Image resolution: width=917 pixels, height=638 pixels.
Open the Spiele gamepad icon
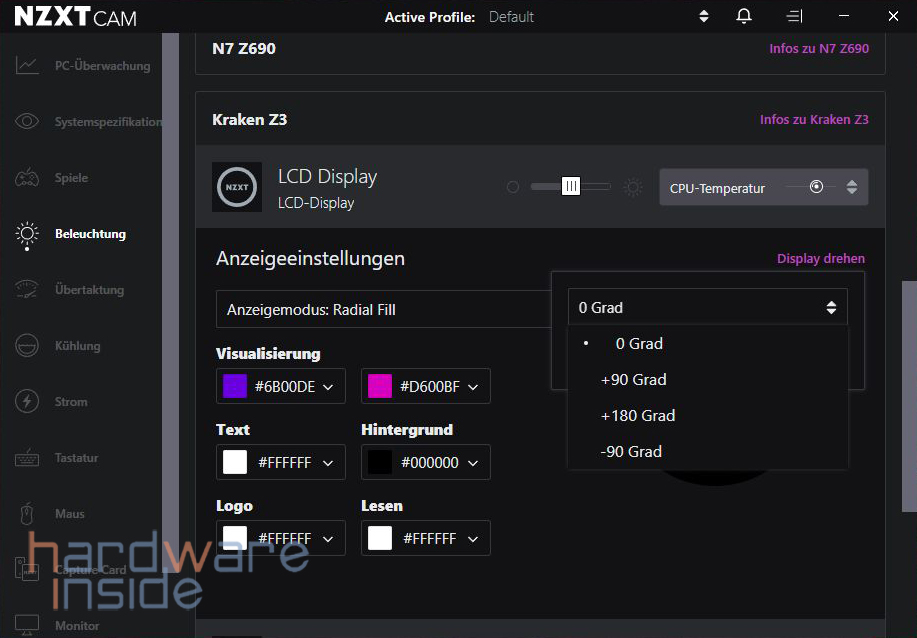pos(27,177)
